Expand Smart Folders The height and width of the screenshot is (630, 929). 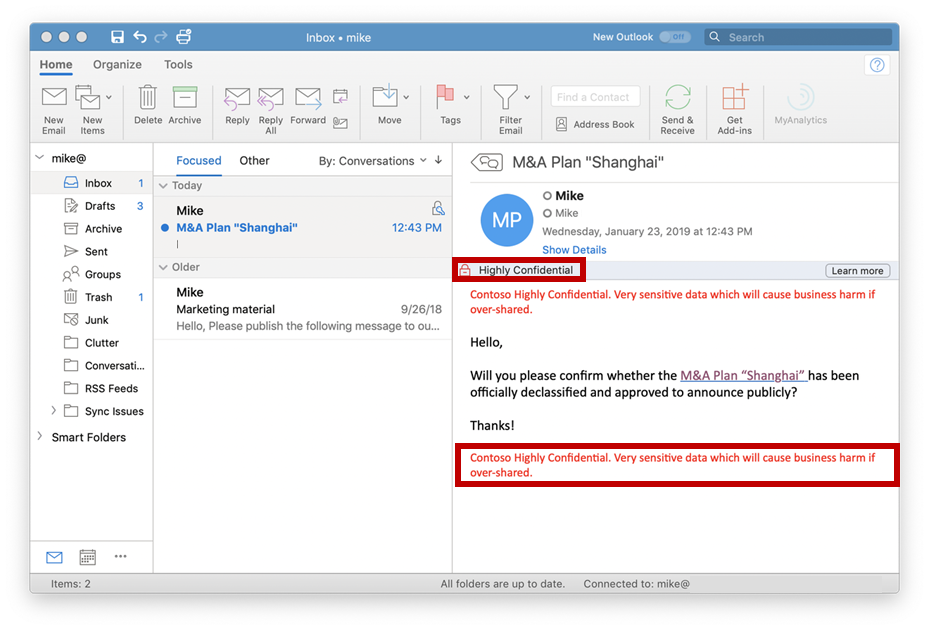40,436
